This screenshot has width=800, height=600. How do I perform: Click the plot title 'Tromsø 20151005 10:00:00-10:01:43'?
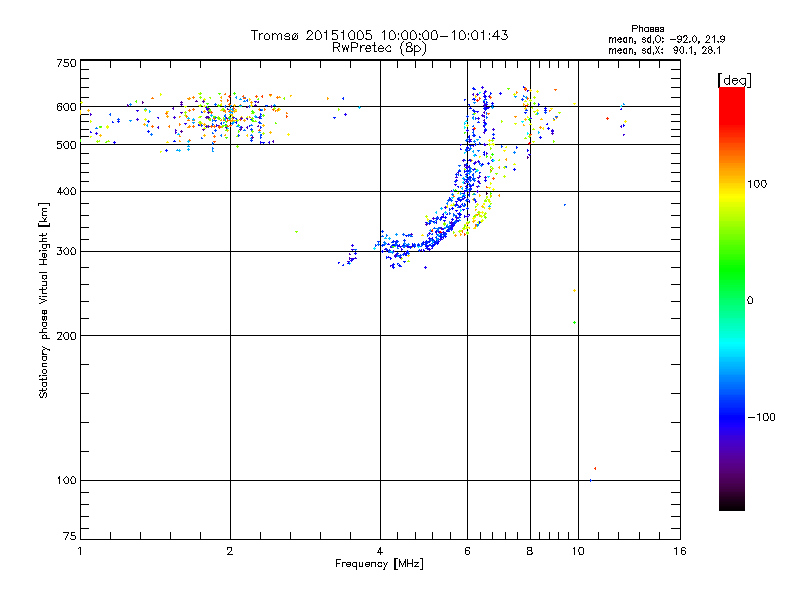379,35
